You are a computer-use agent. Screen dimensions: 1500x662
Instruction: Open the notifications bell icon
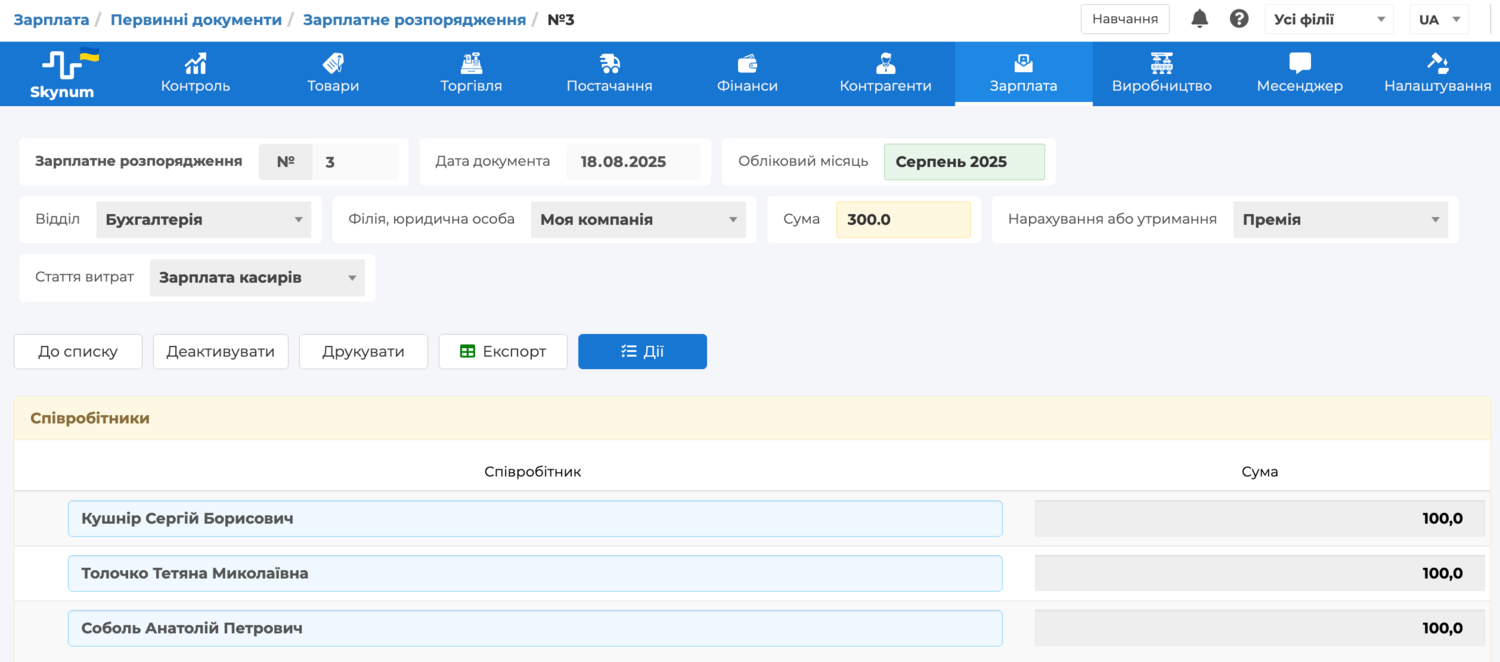pos(1199,19)
